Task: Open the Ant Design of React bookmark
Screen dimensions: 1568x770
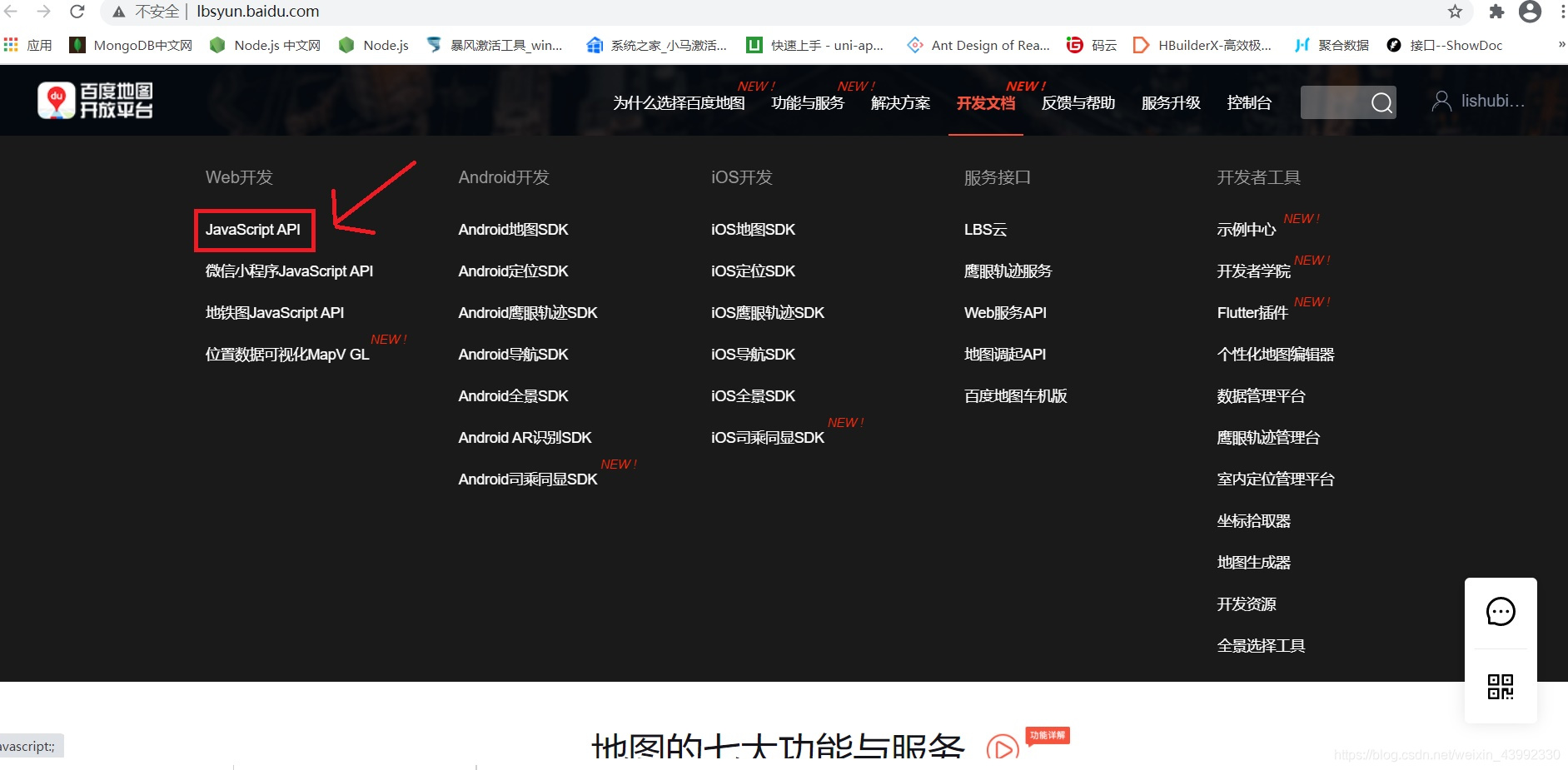Action: tap(978, 45)
